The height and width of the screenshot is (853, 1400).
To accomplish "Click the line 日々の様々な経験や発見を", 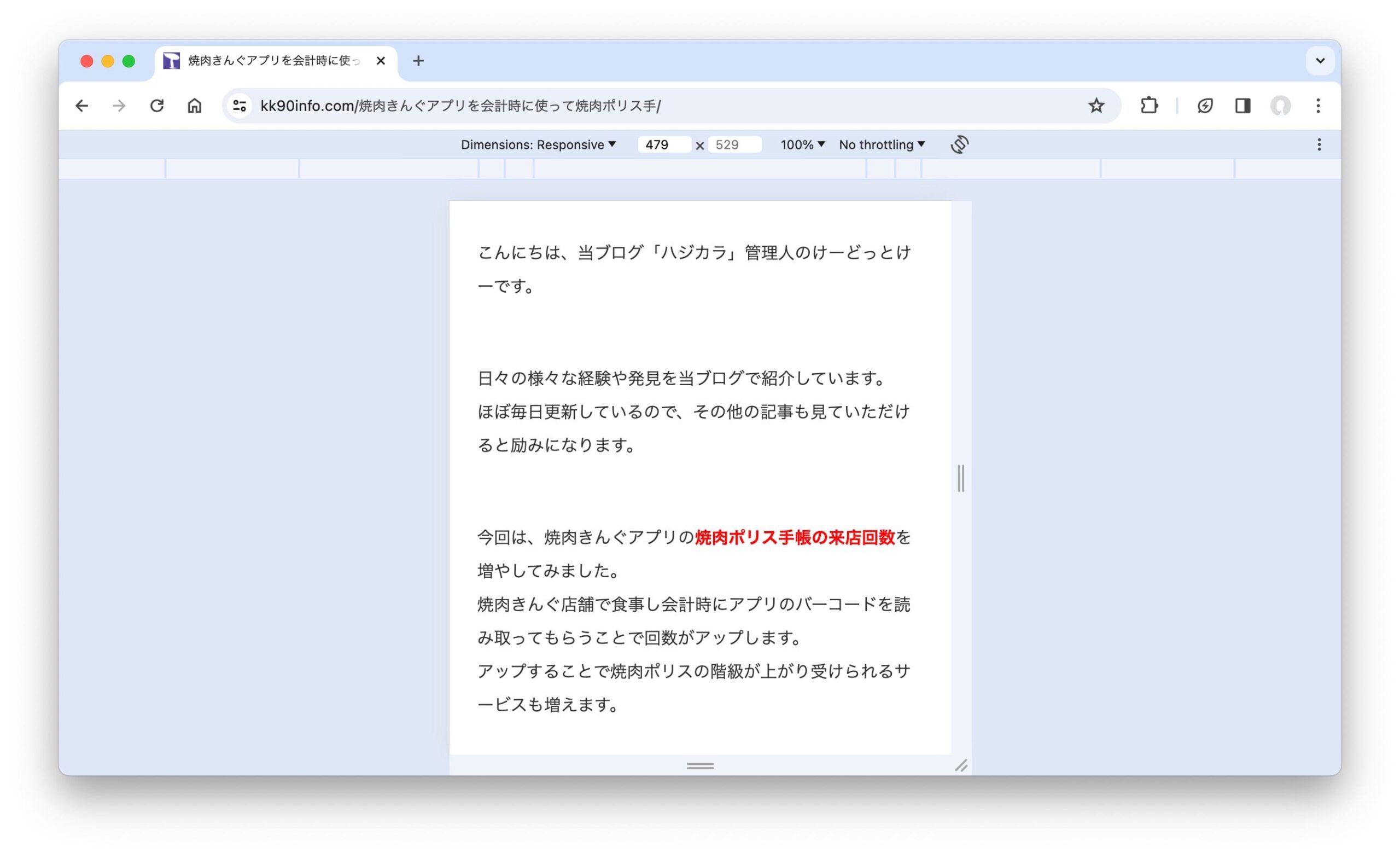I will [x=681, y=379].
